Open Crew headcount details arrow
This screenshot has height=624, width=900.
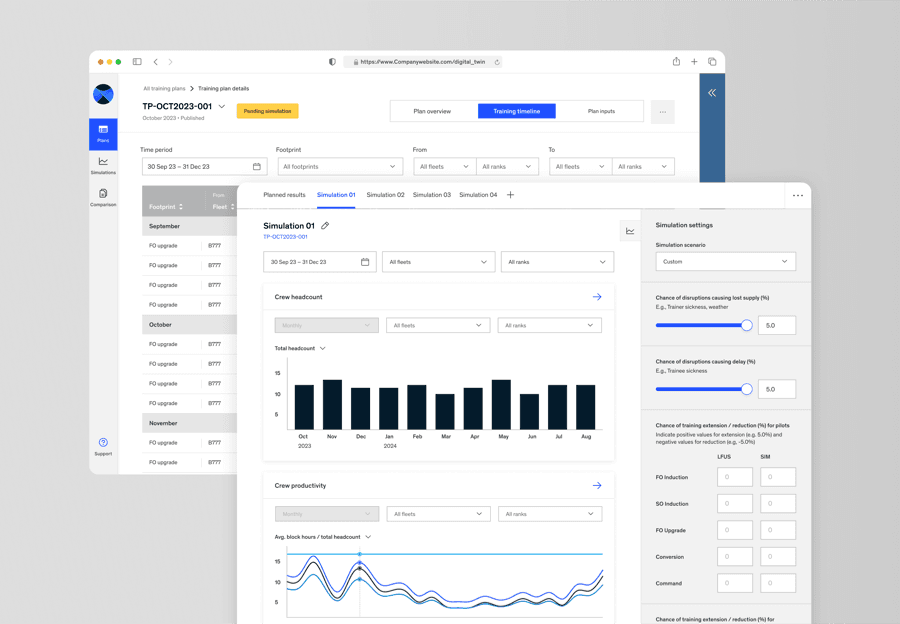[x=597, y=297]
